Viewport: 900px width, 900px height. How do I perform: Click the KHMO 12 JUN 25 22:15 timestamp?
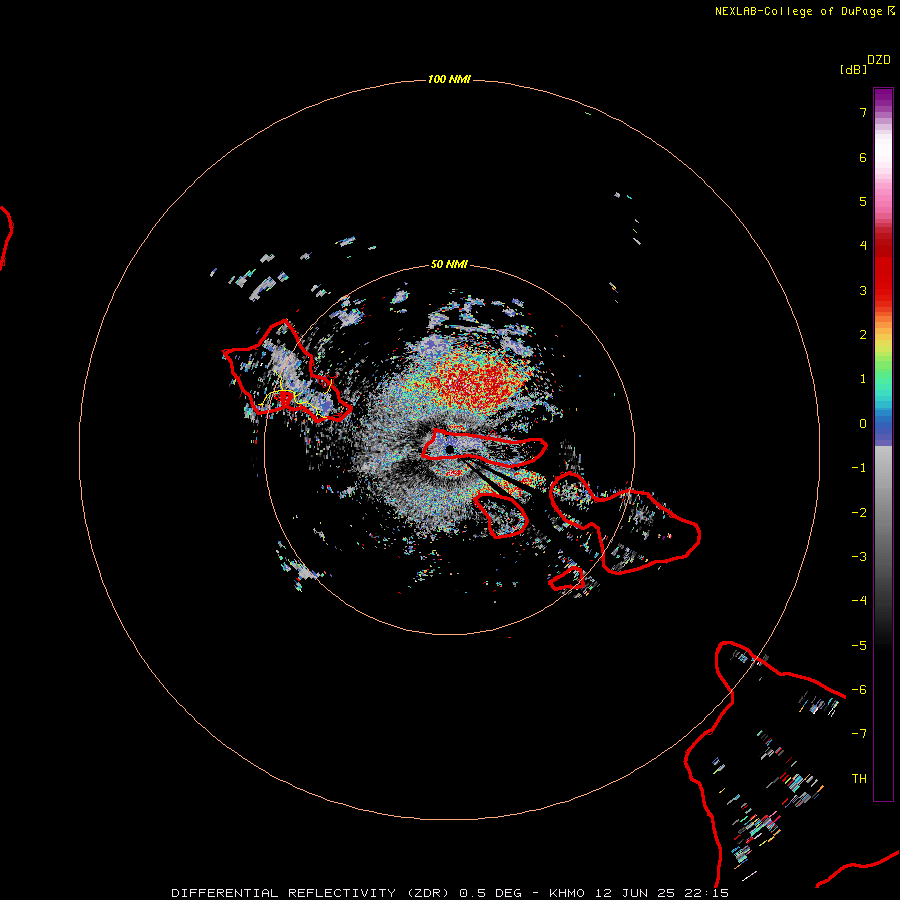639,893
